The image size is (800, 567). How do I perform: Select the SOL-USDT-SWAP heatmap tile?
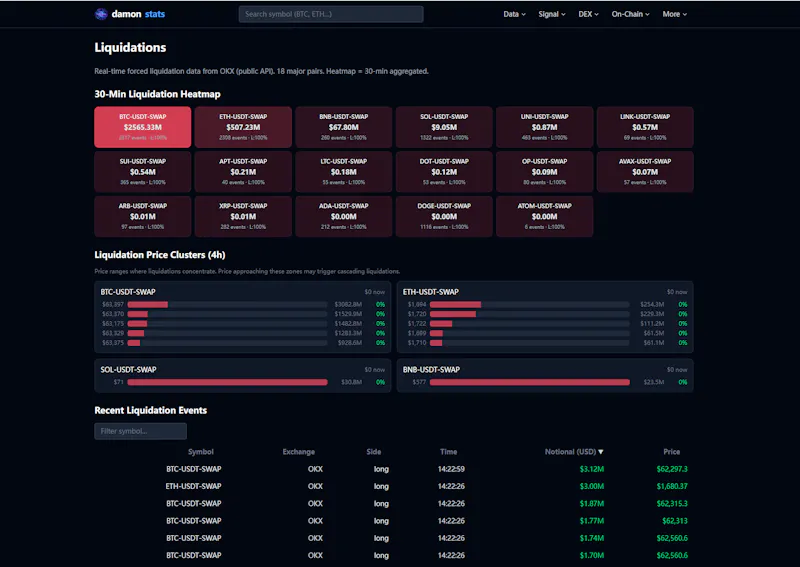[x=444, y=127]
